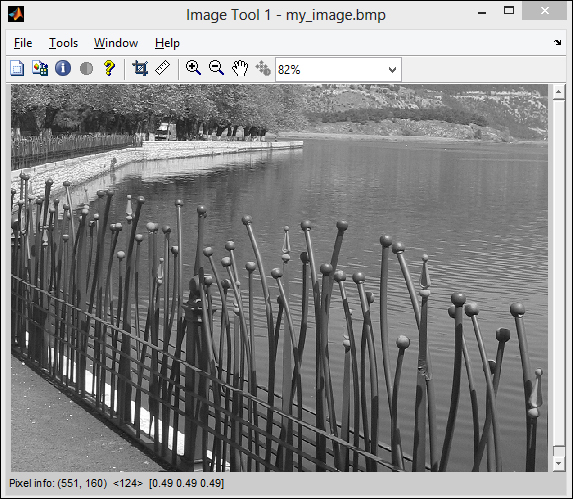Select the Measure Distance ruler tool
Screen dimensions: 573x499
point(163,68)
